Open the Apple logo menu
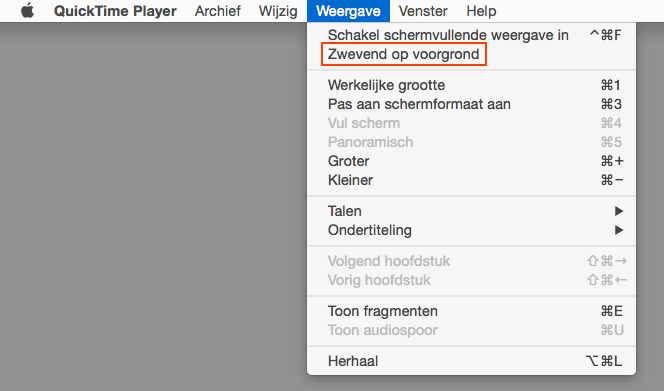The height and width of the screenshot is (391, 664). [x=28, y=11]
